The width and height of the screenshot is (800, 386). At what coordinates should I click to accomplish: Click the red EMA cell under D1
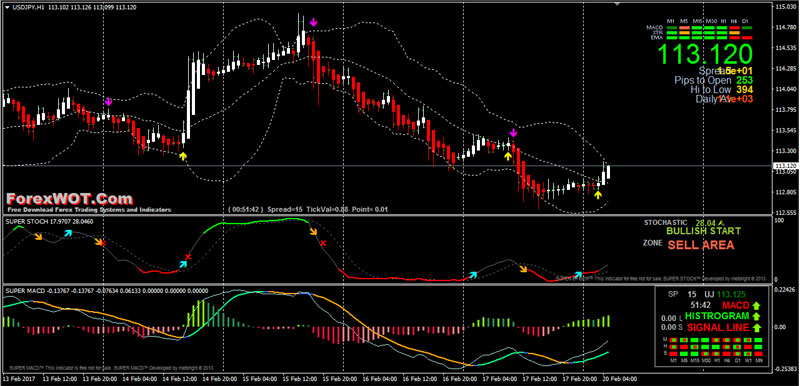point(747,38)
